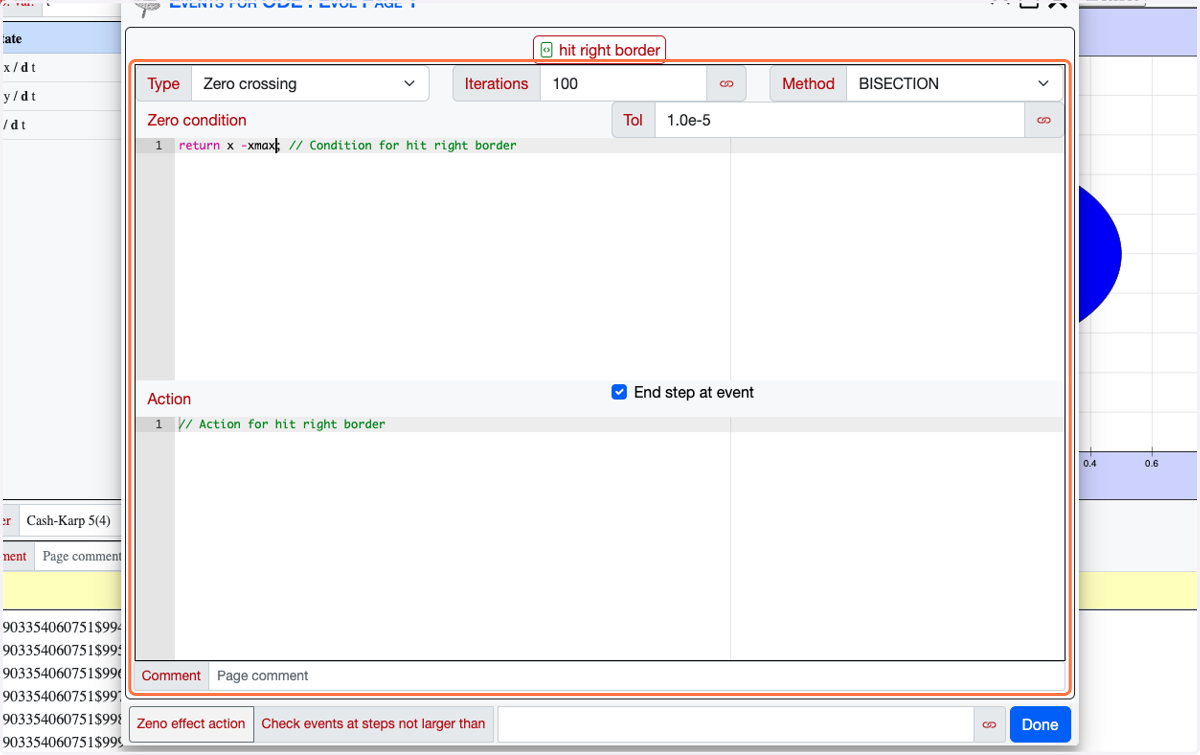Toggle the End step at event checkbox

pyautogui.click(x=619, y=392)
